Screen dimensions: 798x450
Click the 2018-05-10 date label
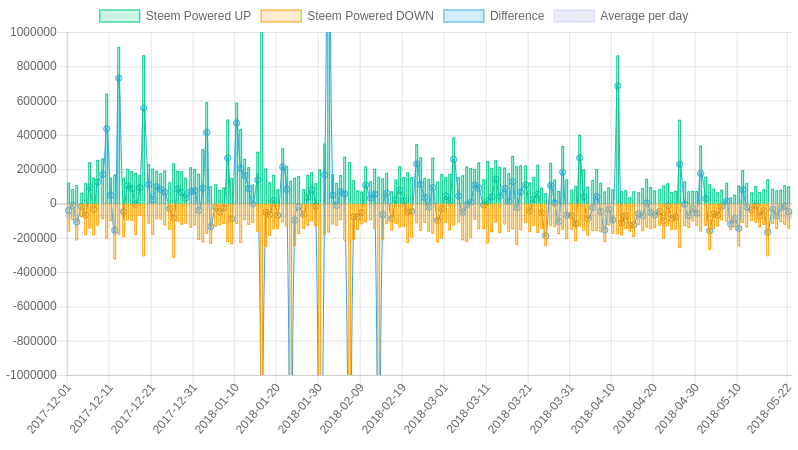point(719,409)
